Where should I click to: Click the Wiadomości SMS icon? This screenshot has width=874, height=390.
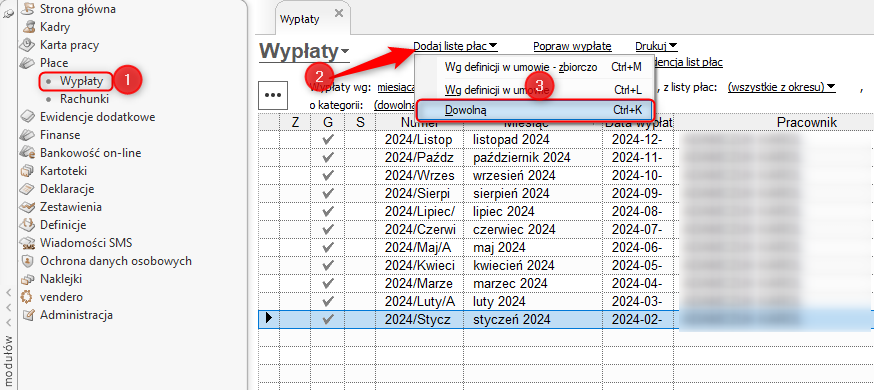click(27, 243)
